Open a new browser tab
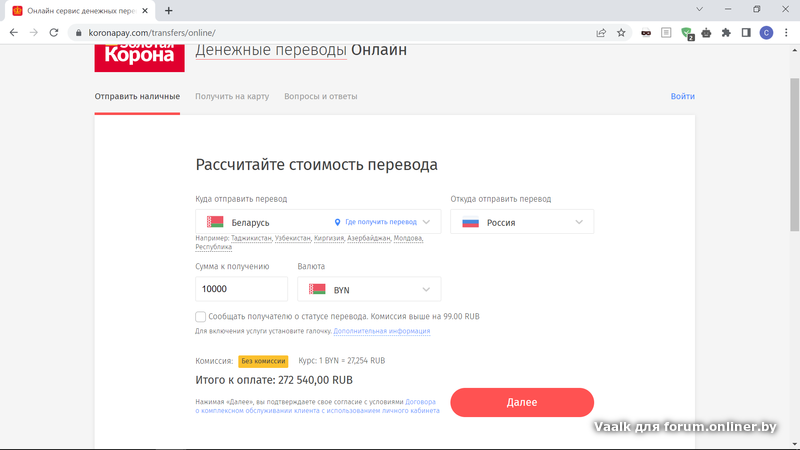 tap(169, 11)
